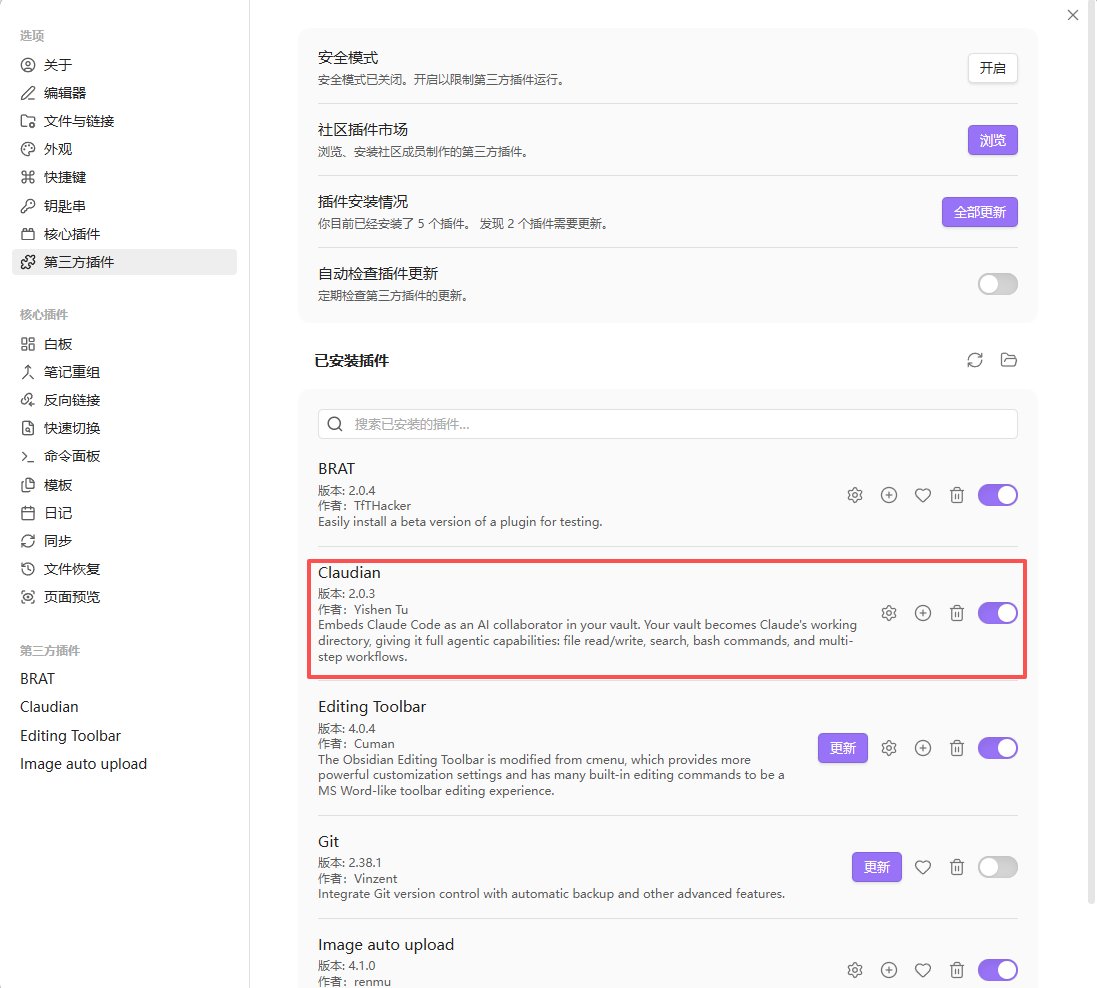The width and height of the screenshot is (1097, 988).
Task: Open BRAT plugin settings gear
Action: click(854, 495)
